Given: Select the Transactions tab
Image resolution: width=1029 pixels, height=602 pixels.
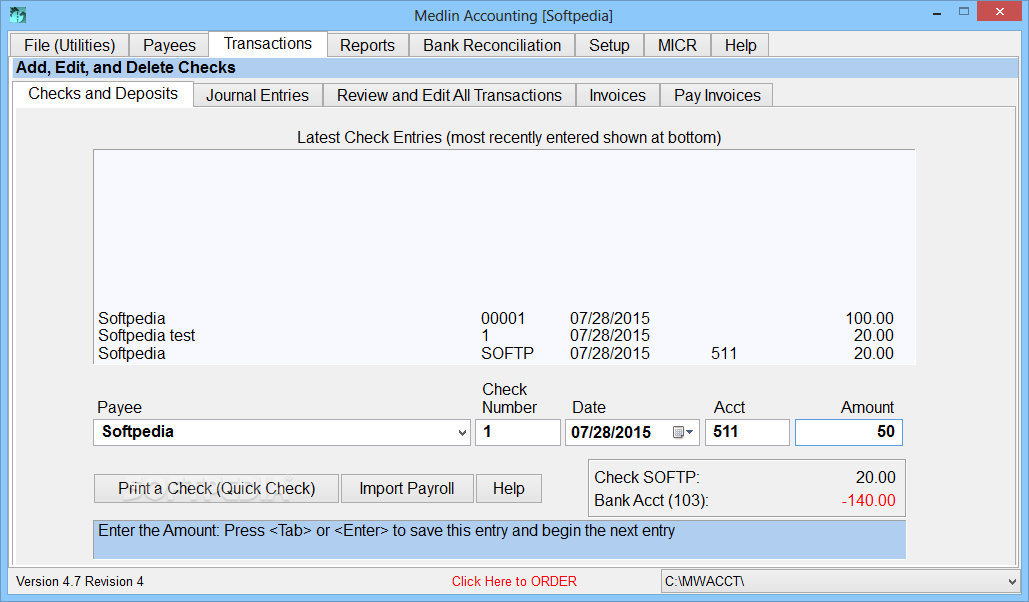Looking at the screenshot, I should [x=268, y=43].
